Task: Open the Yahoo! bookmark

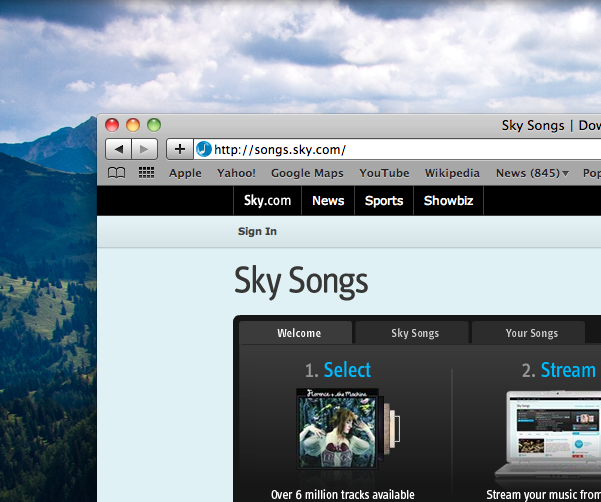Action: coord(236,173)
